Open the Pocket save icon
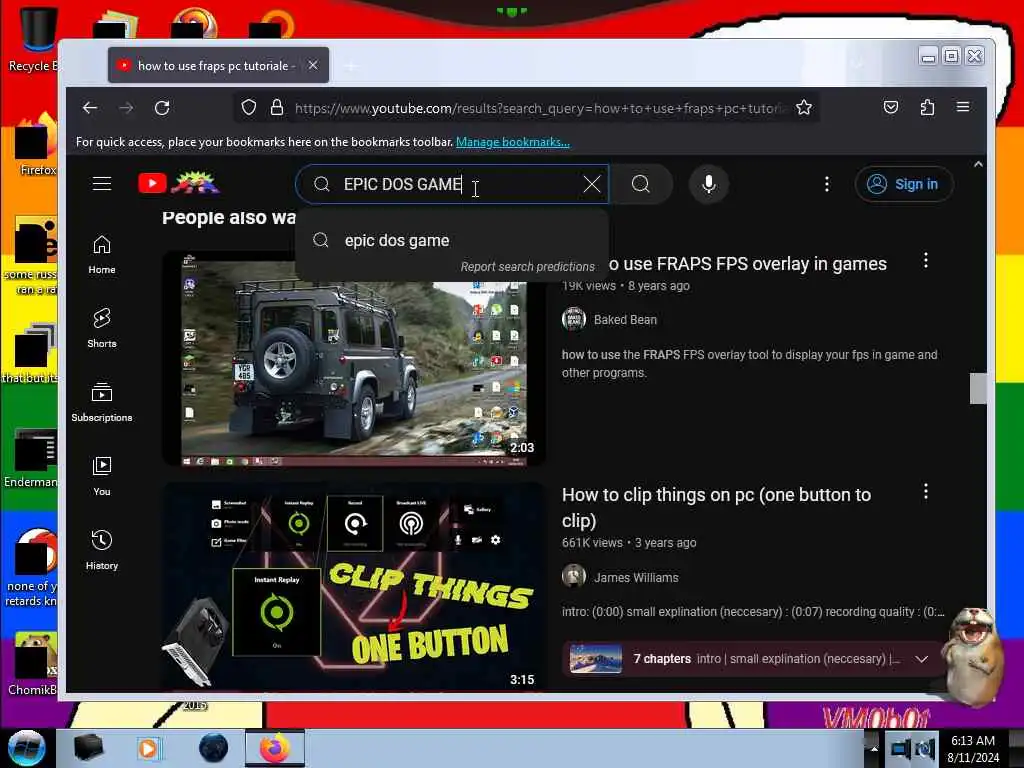Image resolution: width=1024 pixels, height=768 pixels. pyautogui.click(x=891, y=107)
